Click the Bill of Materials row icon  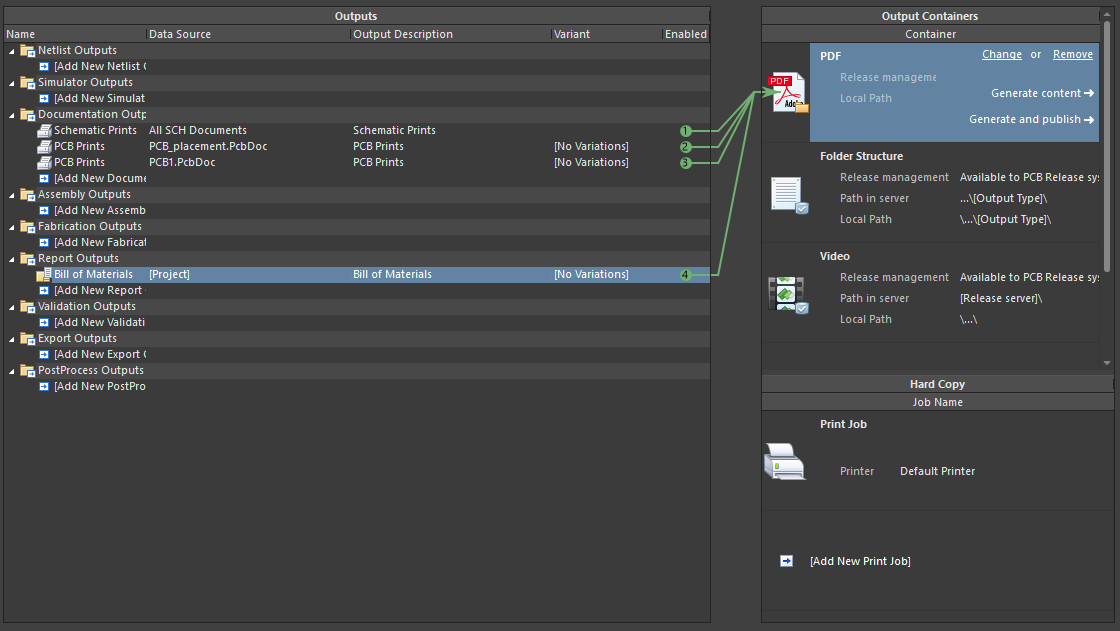tap(44, 275)
